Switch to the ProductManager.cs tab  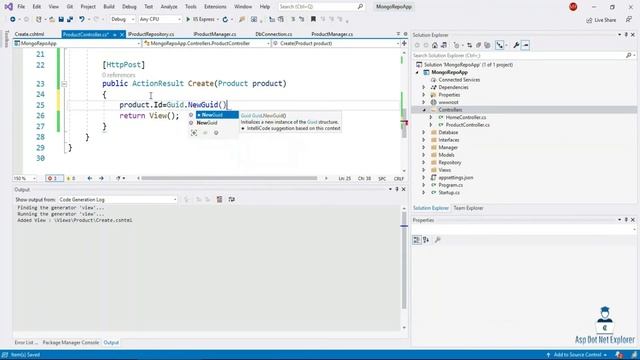pyautogui.click(x=332, y=34)
